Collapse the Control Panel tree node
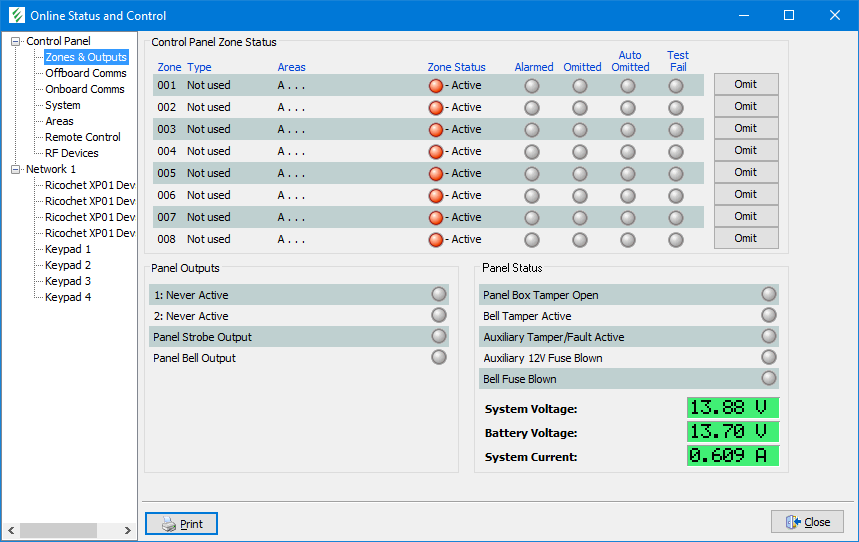This screenshot has width=859, height=542. tap(16, 41)
